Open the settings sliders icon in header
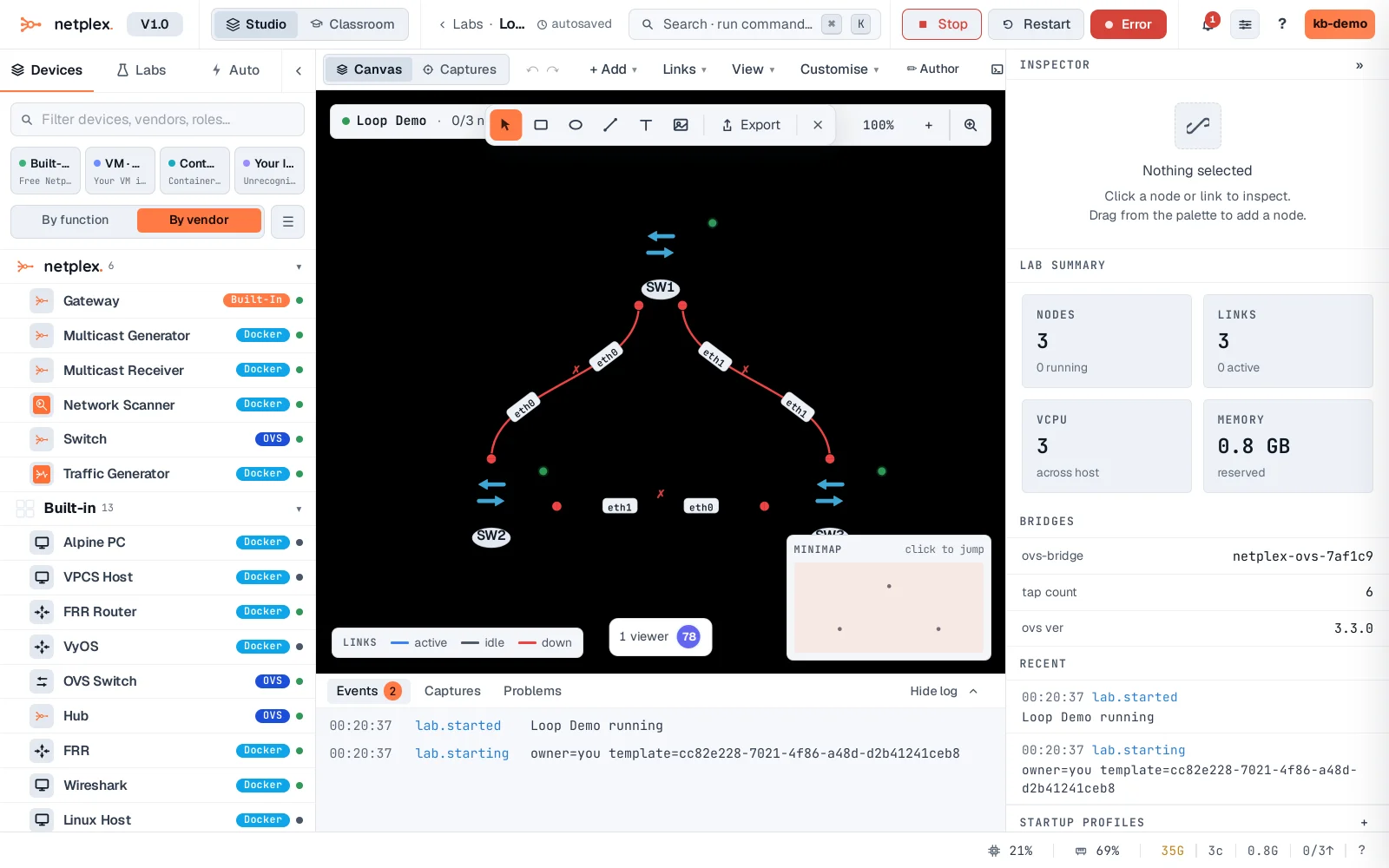Image resolution: width=1389 pixels, height=868 pixels. 1245,24
